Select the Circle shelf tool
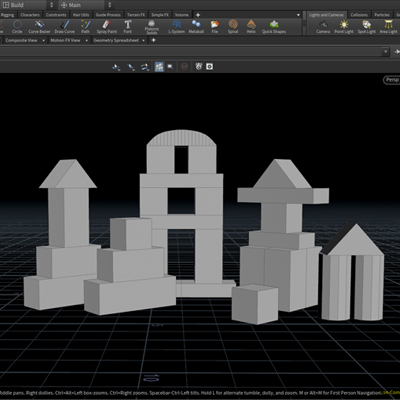 click(x=17, y=27)
